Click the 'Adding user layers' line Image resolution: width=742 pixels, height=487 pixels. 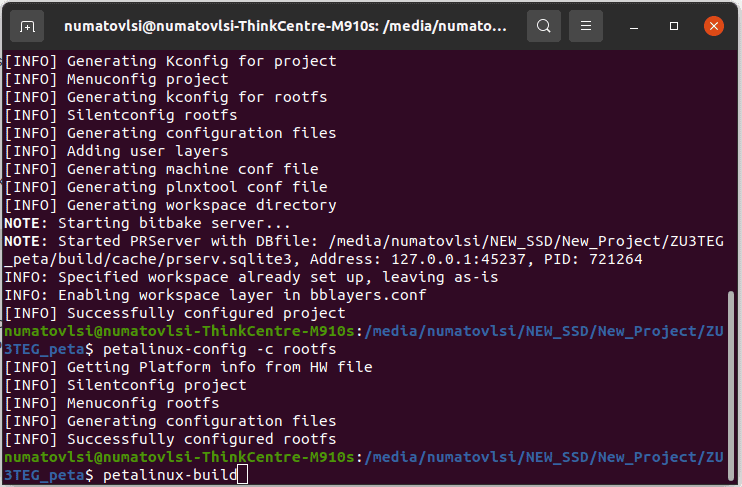pos(116,151)
